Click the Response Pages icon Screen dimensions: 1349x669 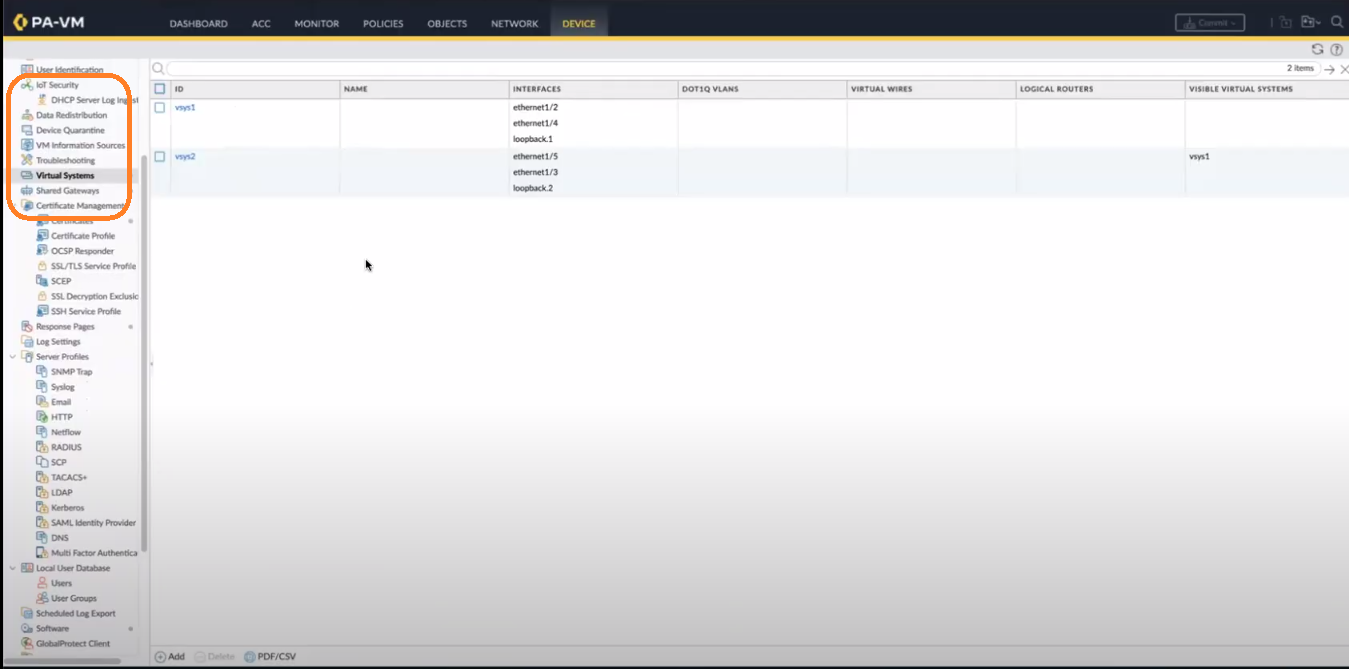(27, 326)
